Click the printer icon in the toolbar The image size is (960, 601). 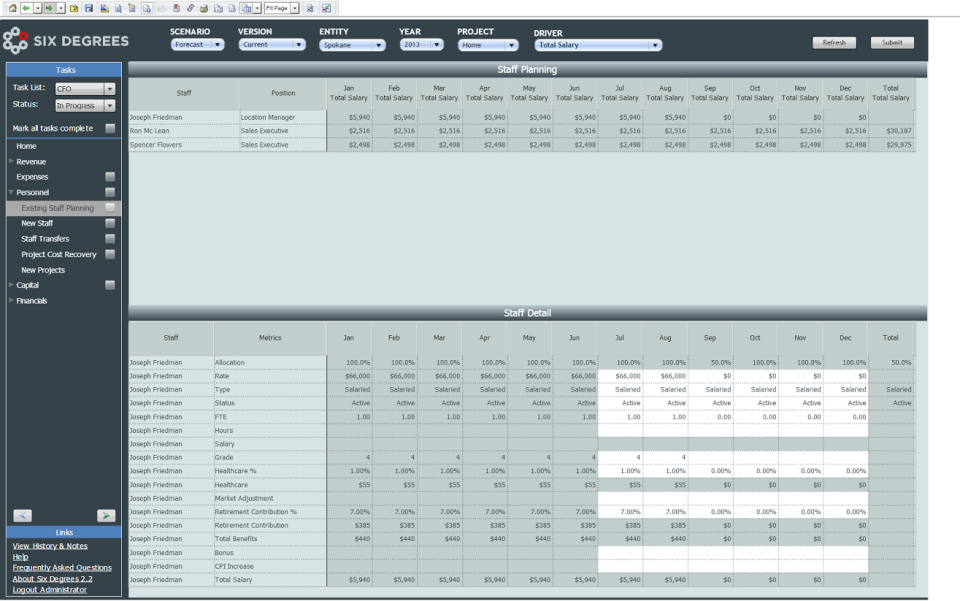pos(204,9)
